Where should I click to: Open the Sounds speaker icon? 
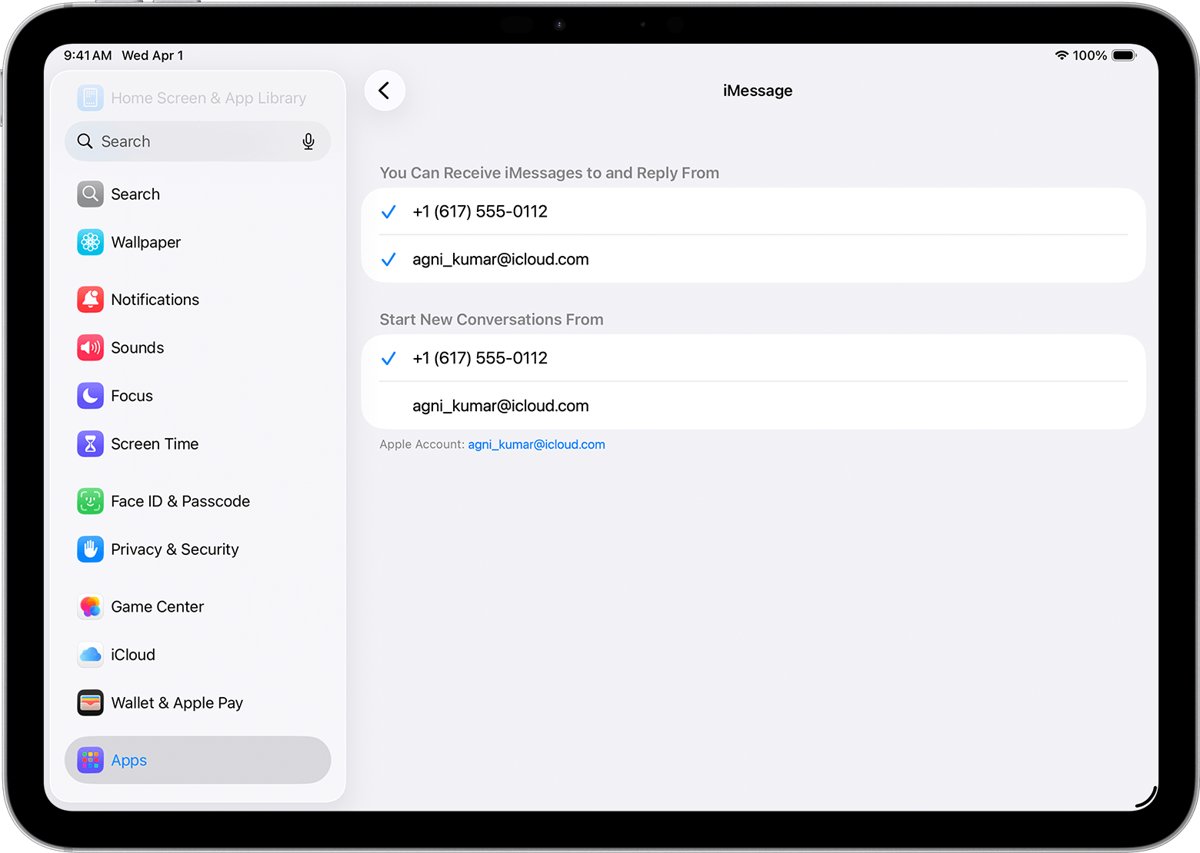(x=91, y=347)
